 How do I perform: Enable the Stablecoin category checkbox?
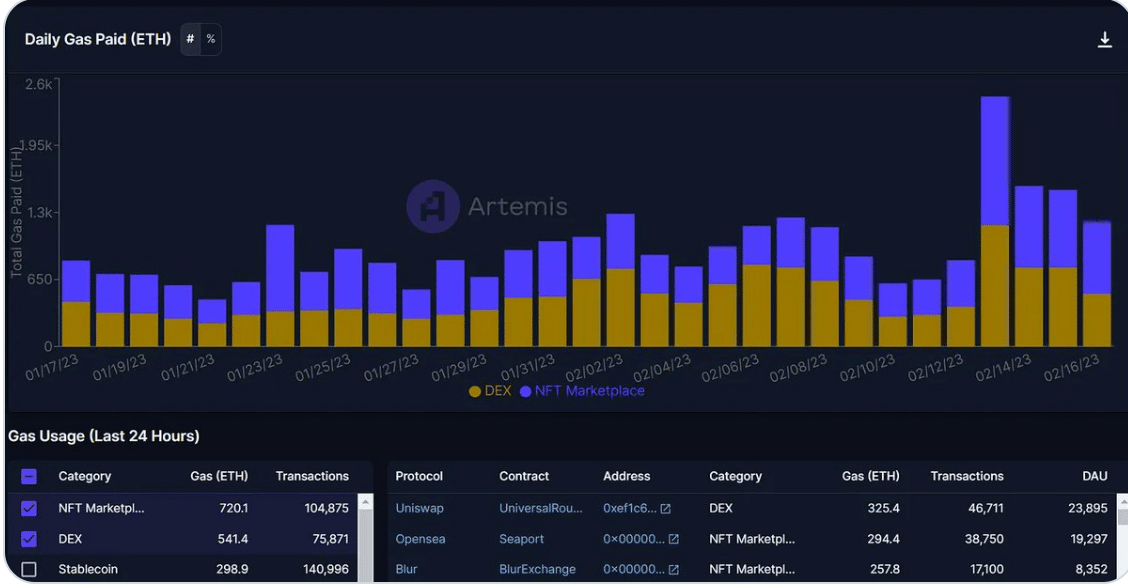pos(28,569)
